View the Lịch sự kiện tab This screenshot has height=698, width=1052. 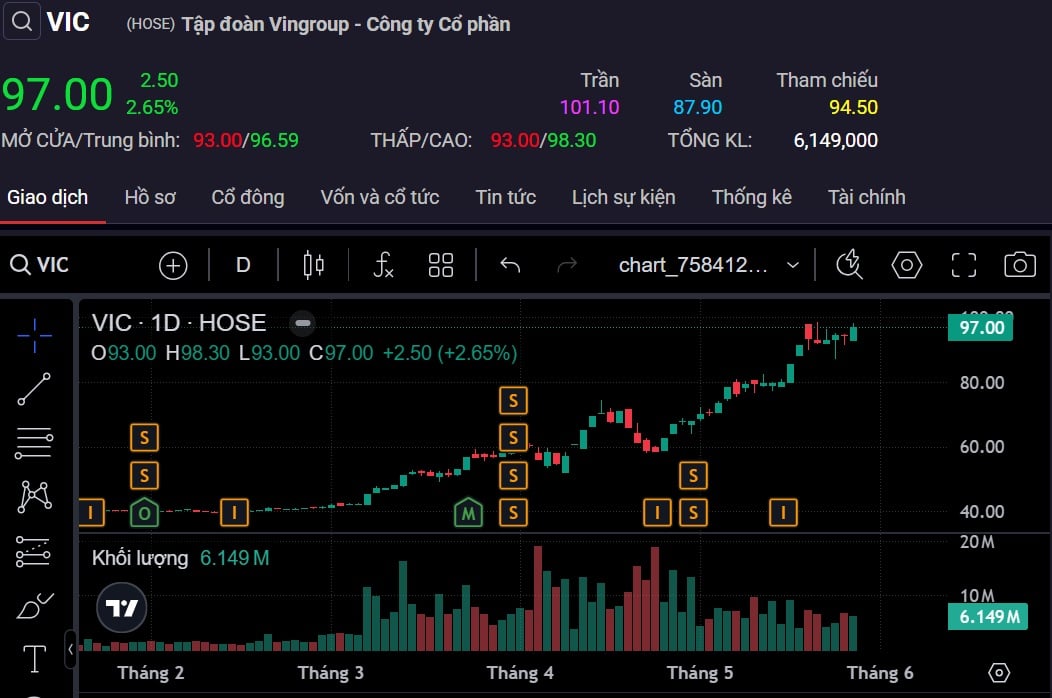pyautogui.click(x=624, y=197)
